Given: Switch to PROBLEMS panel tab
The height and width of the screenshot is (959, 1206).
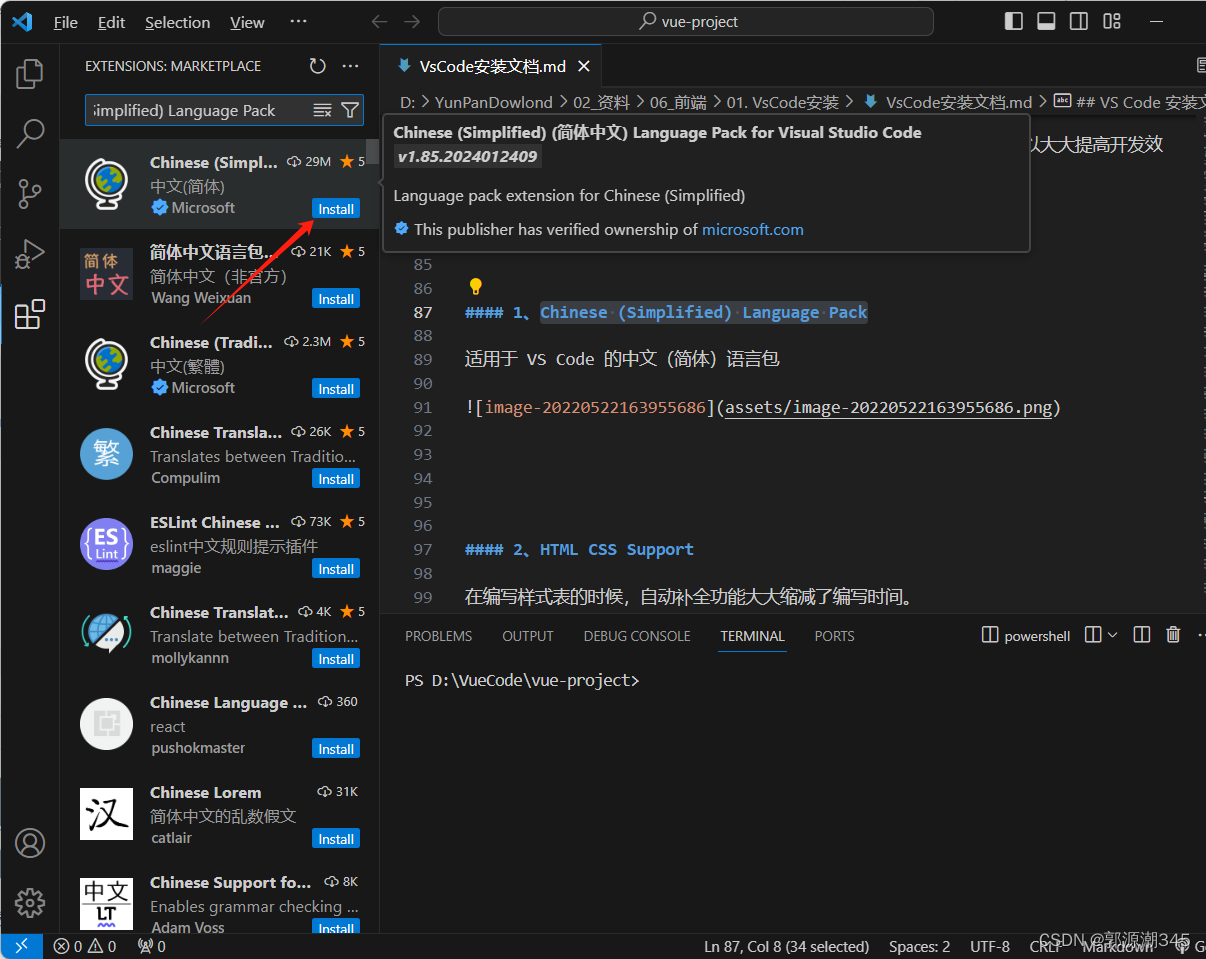Looking at the screenshot, I should pyautogui.click(x=438, y=636).
